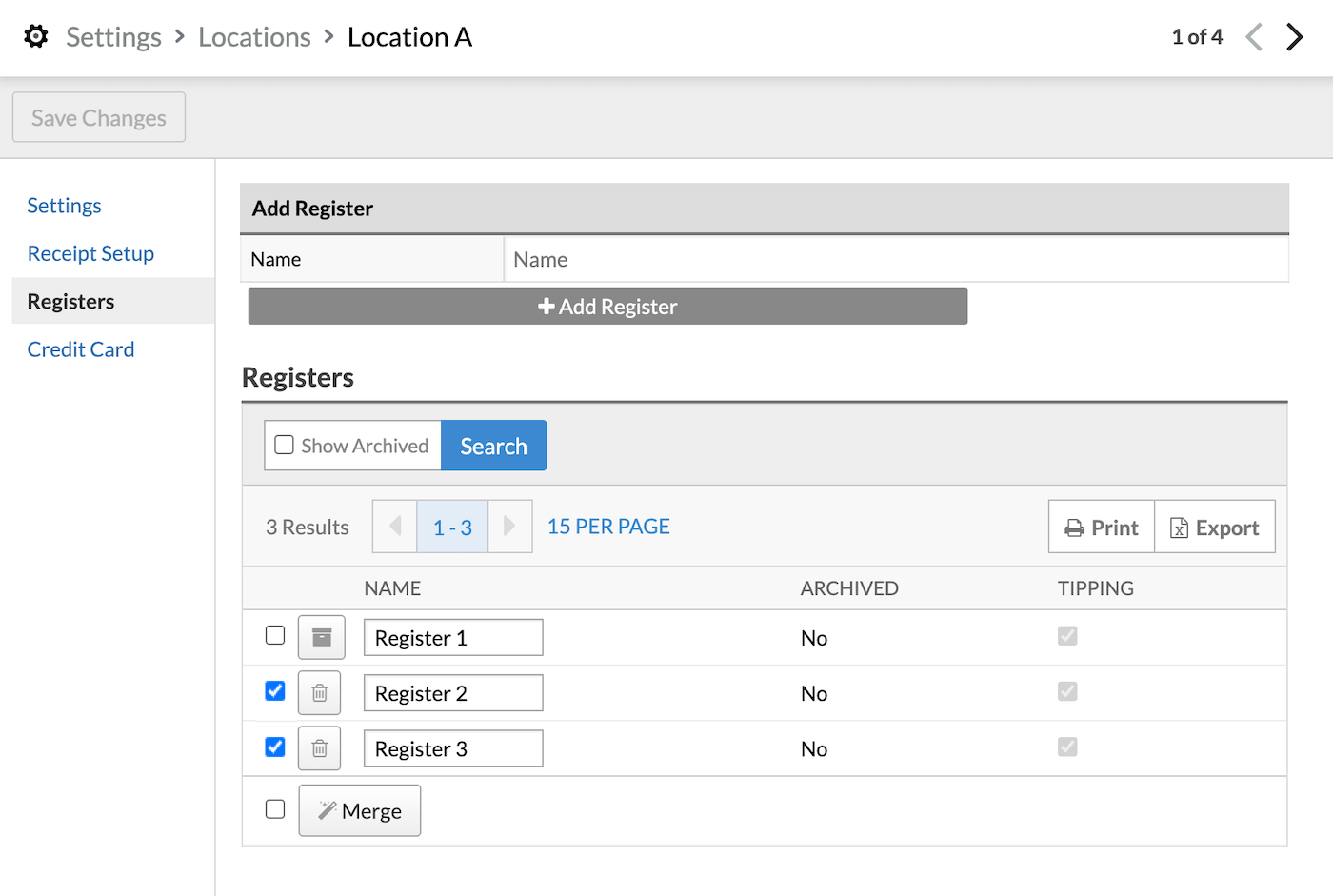Click trash icon for Register 2
The width and height of the screenshot is (1333, 896).
(320, 693)
